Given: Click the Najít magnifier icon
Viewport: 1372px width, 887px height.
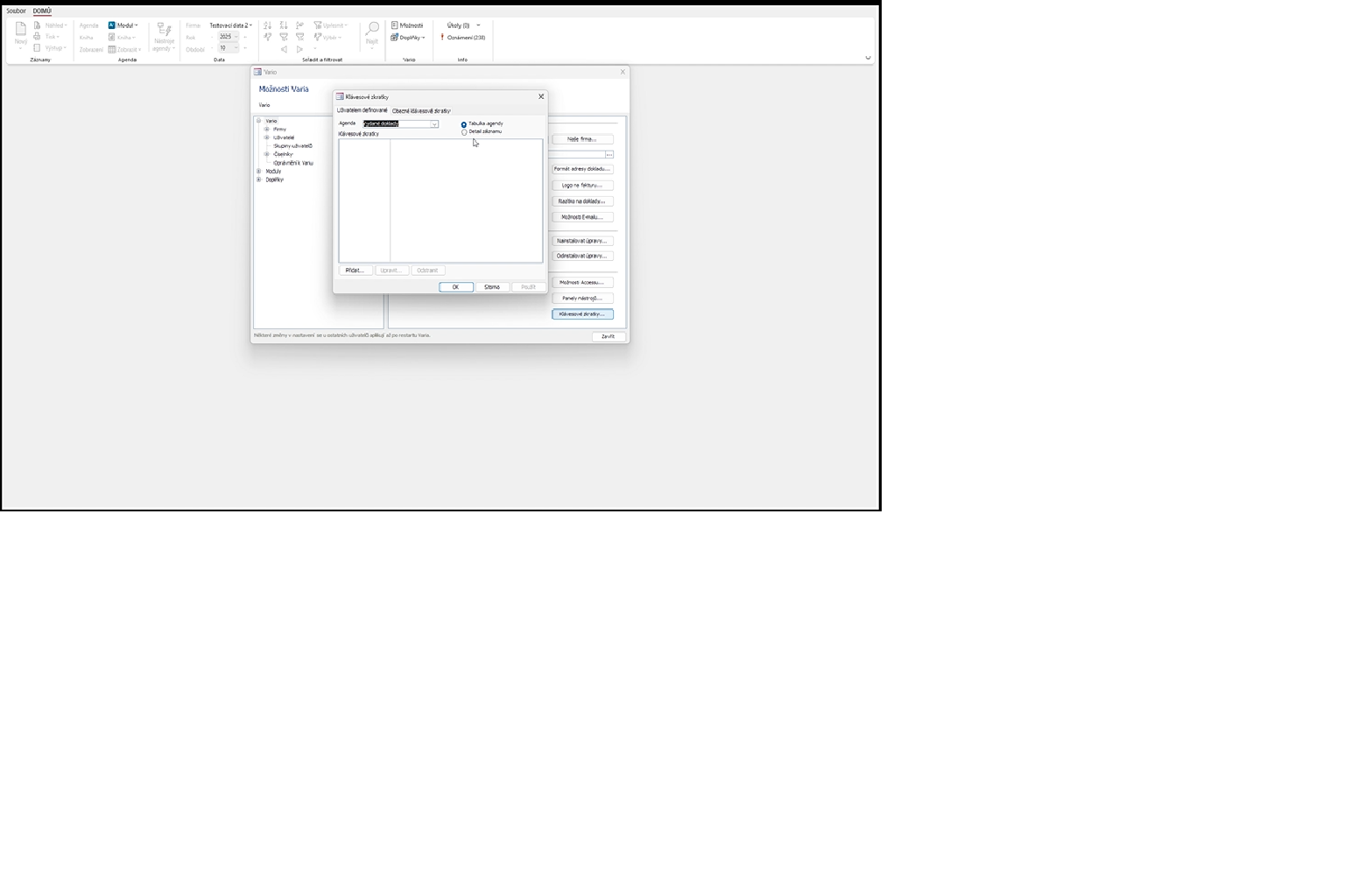Looking at the screenshot, I should point(372,30).
